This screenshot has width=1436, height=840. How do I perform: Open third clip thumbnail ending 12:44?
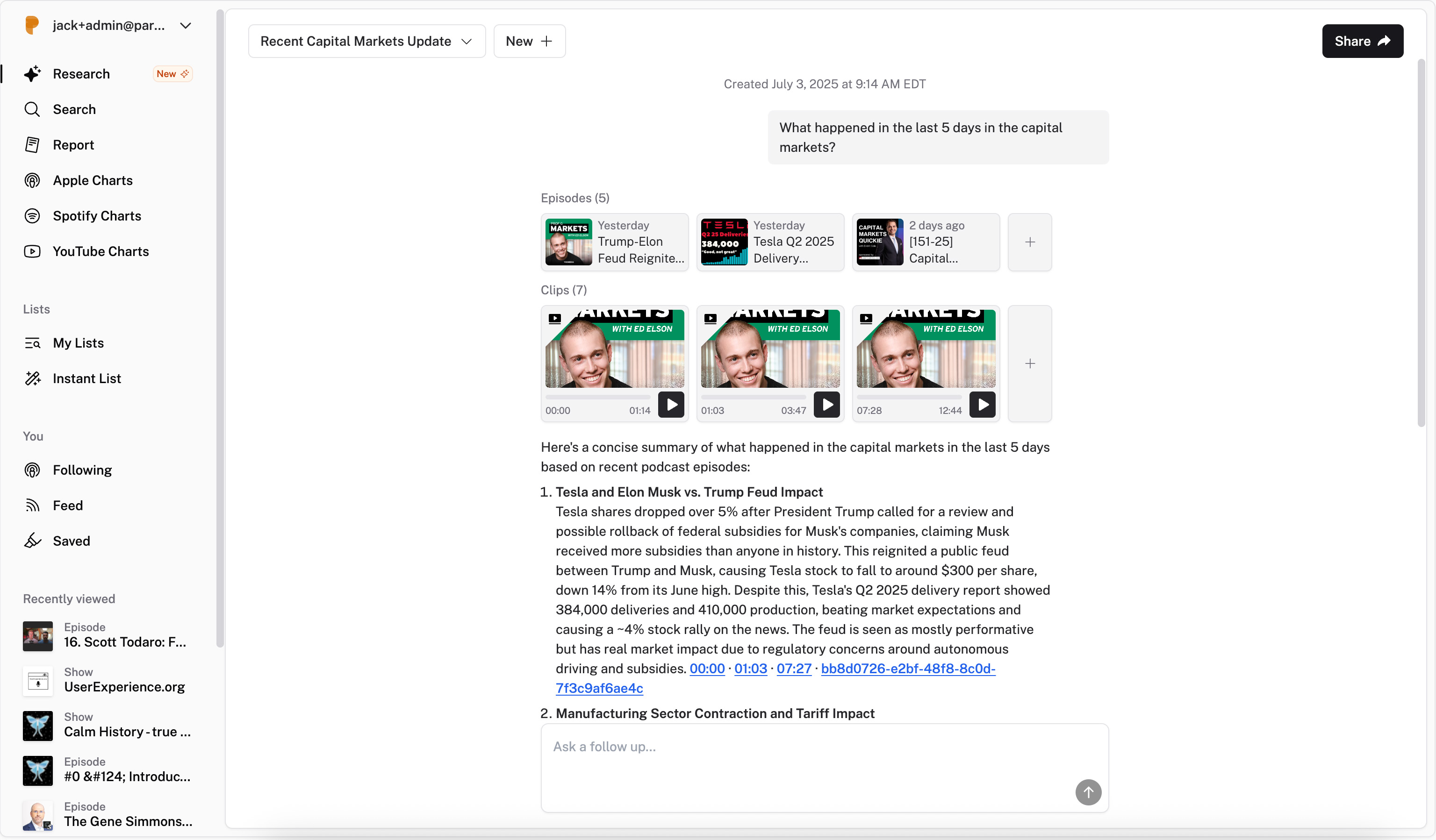[x=926, y=349]
